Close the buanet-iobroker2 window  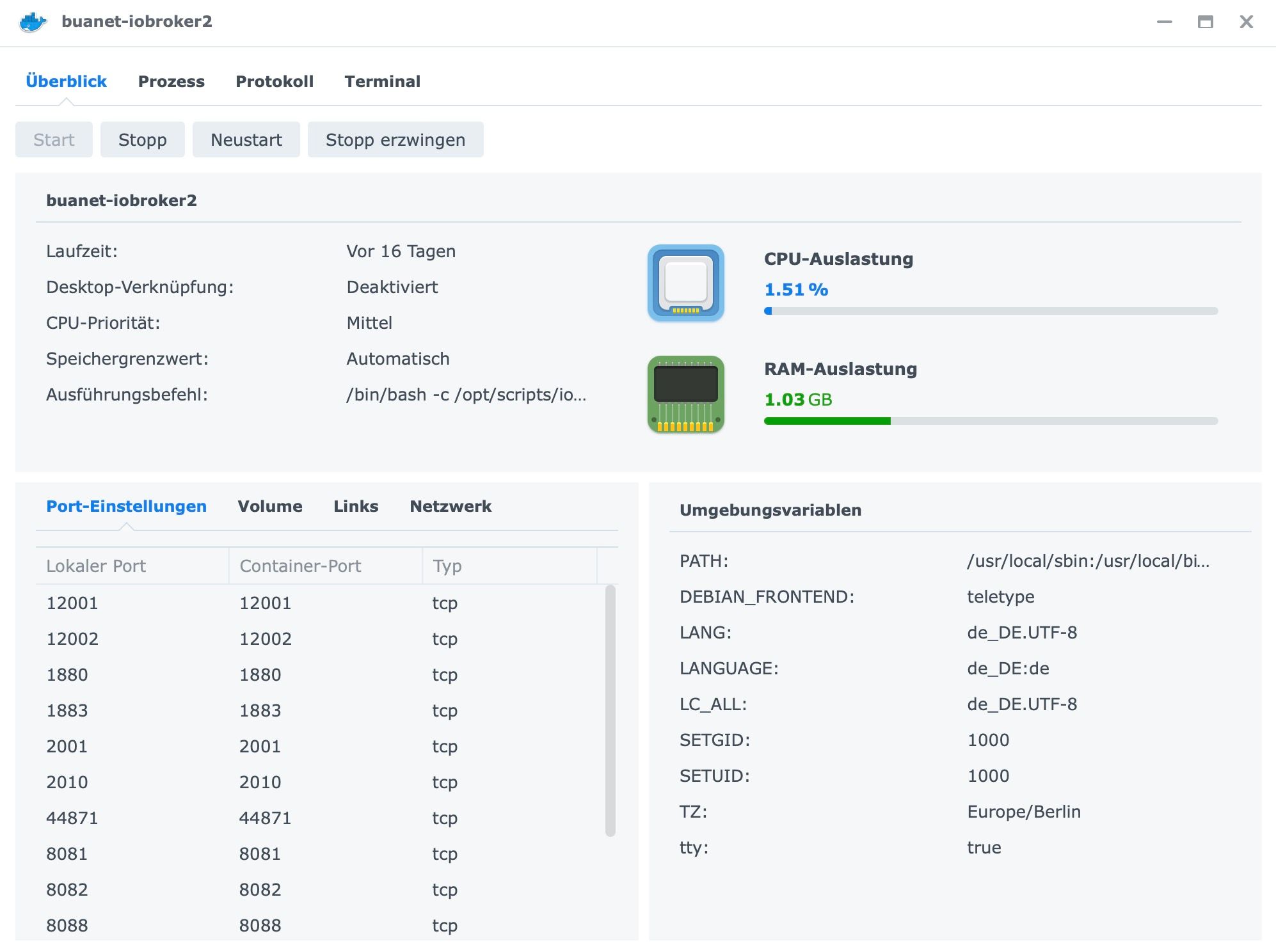pos(1245,22)
